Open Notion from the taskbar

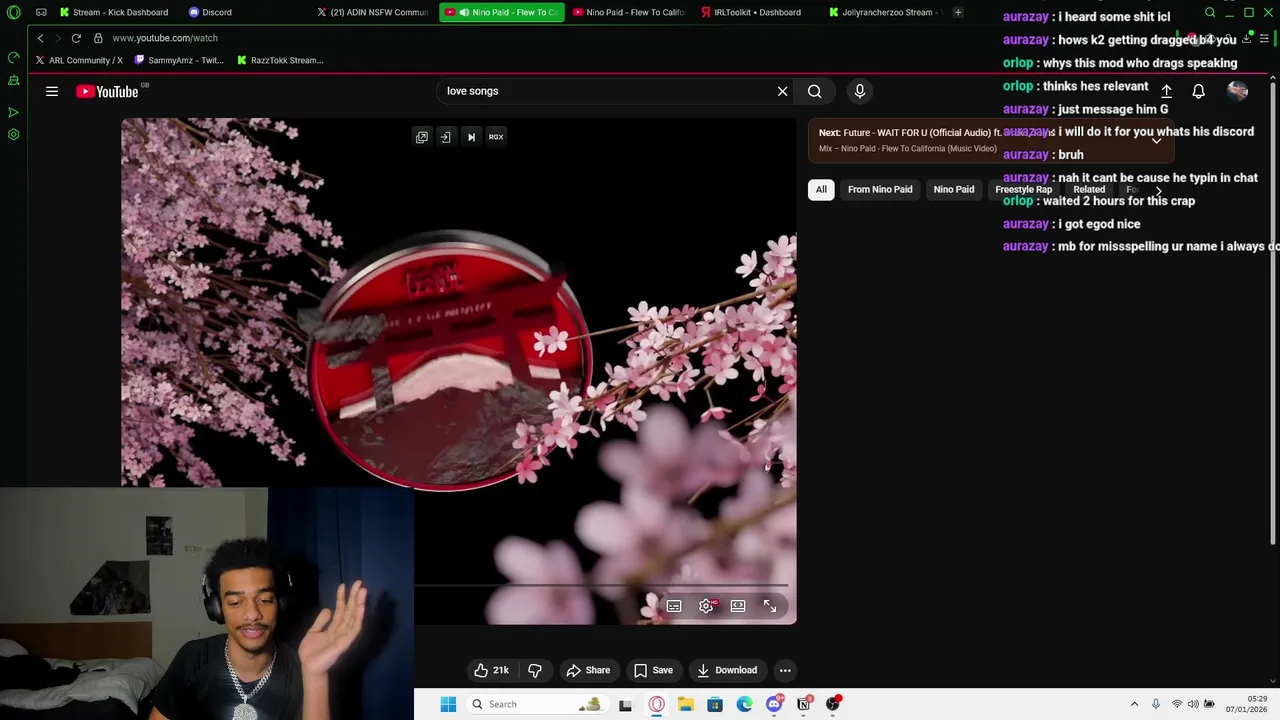[803, 704]
